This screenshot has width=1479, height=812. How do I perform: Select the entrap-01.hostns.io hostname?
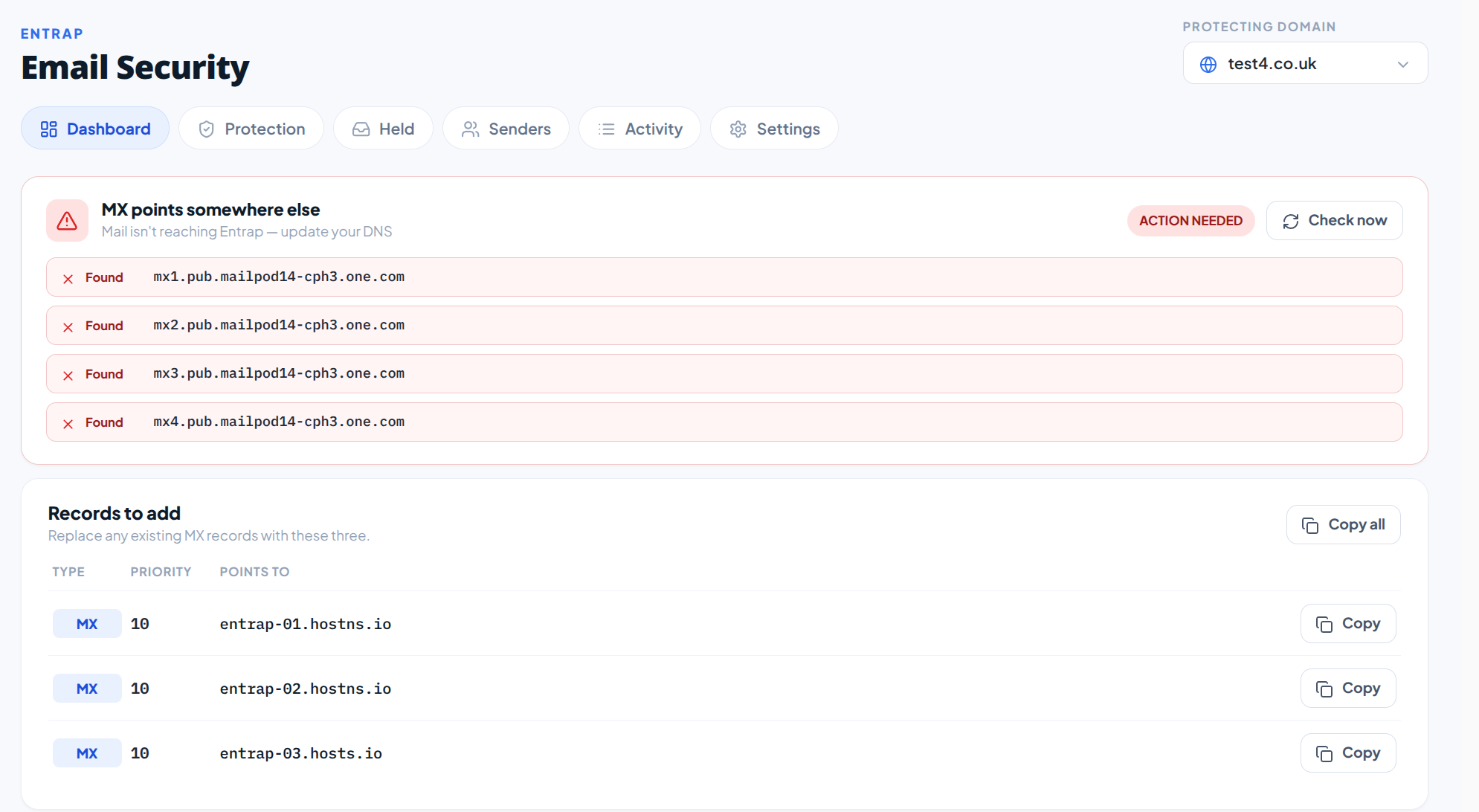pos(306,624)
